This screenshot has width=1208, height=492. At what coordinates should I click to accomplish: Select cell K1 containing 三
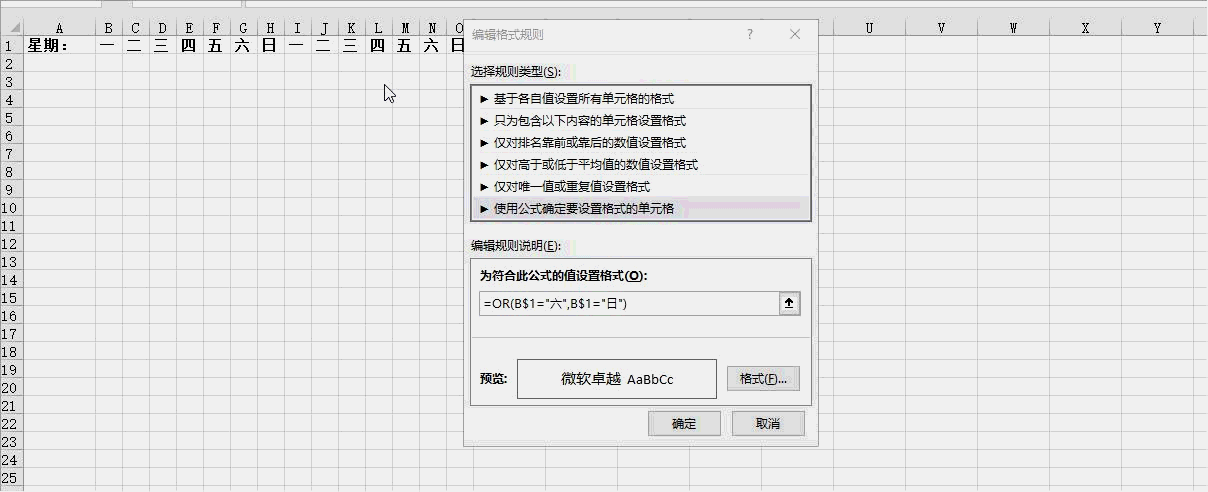[x=351, y=45]
